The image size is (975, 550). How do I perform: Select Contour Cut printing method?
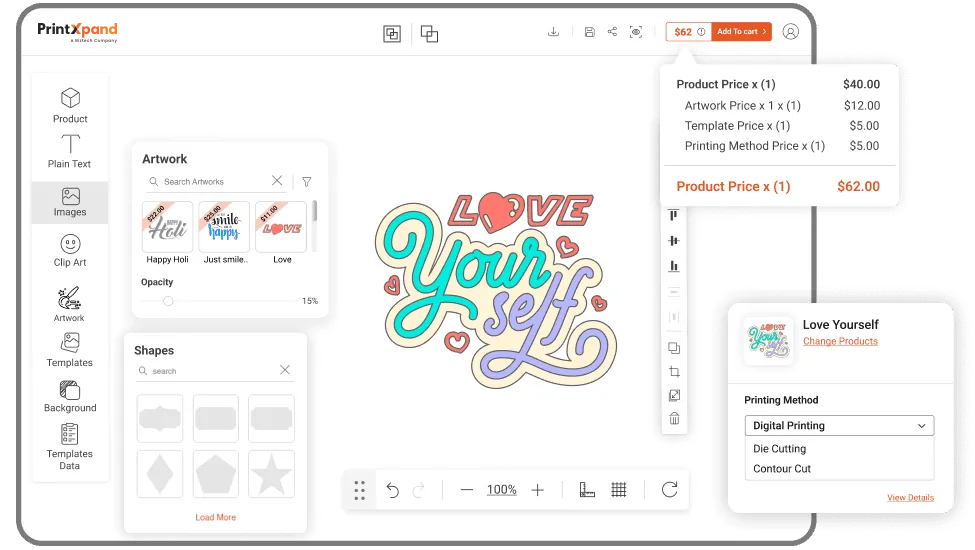click(782, 469)
